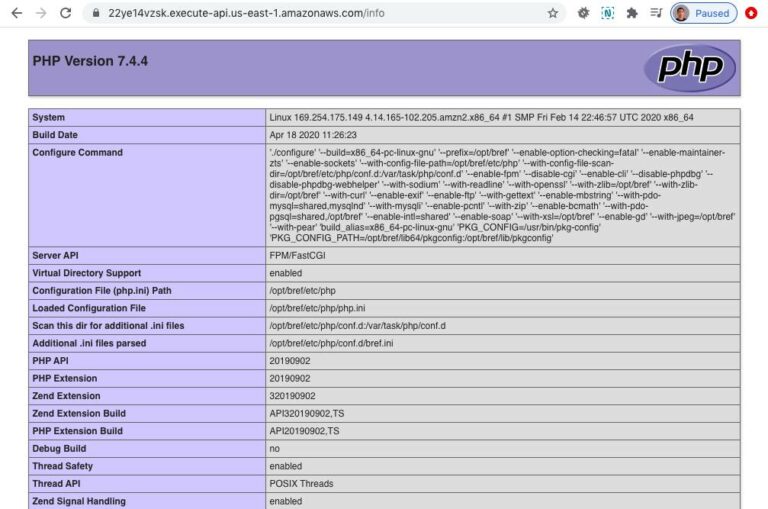Click the conf.d/bref.ini value
The width and height of the screenshot is (768, 509).
331,343
